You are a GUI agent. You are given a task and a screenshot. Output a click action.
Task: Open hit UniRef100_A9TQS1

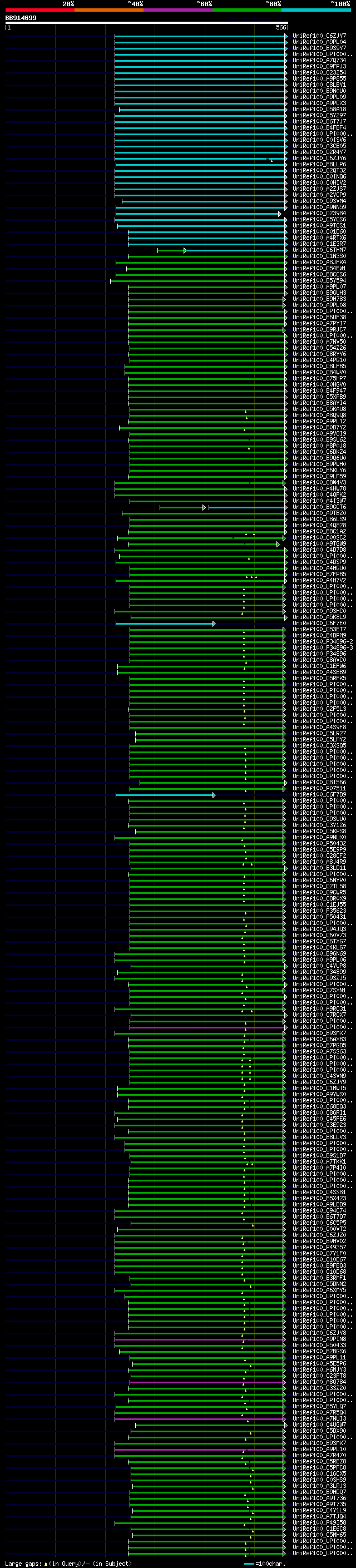(x=319, y=225)
